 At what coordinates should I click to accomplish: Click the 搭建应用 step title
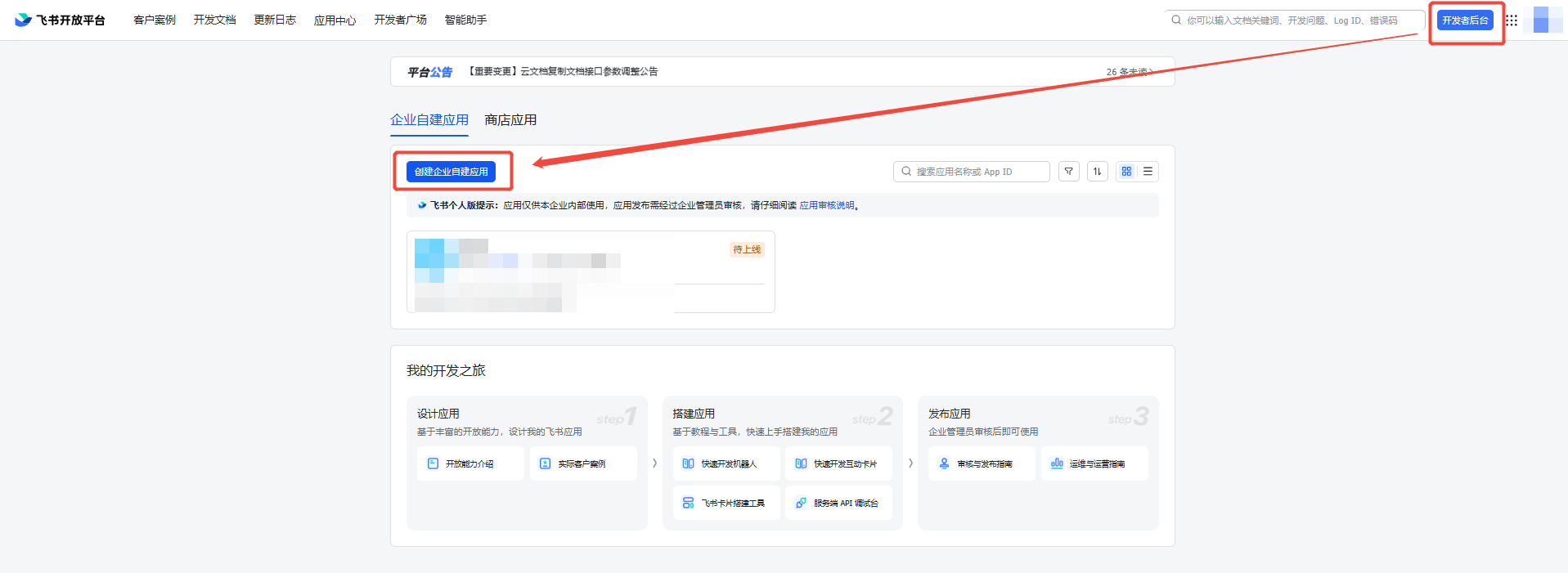694,414
